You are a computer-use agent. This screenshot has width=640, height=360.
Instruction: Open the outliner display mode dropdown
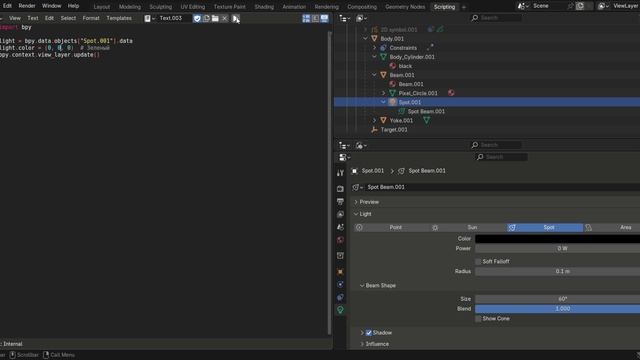coord(344,18)
